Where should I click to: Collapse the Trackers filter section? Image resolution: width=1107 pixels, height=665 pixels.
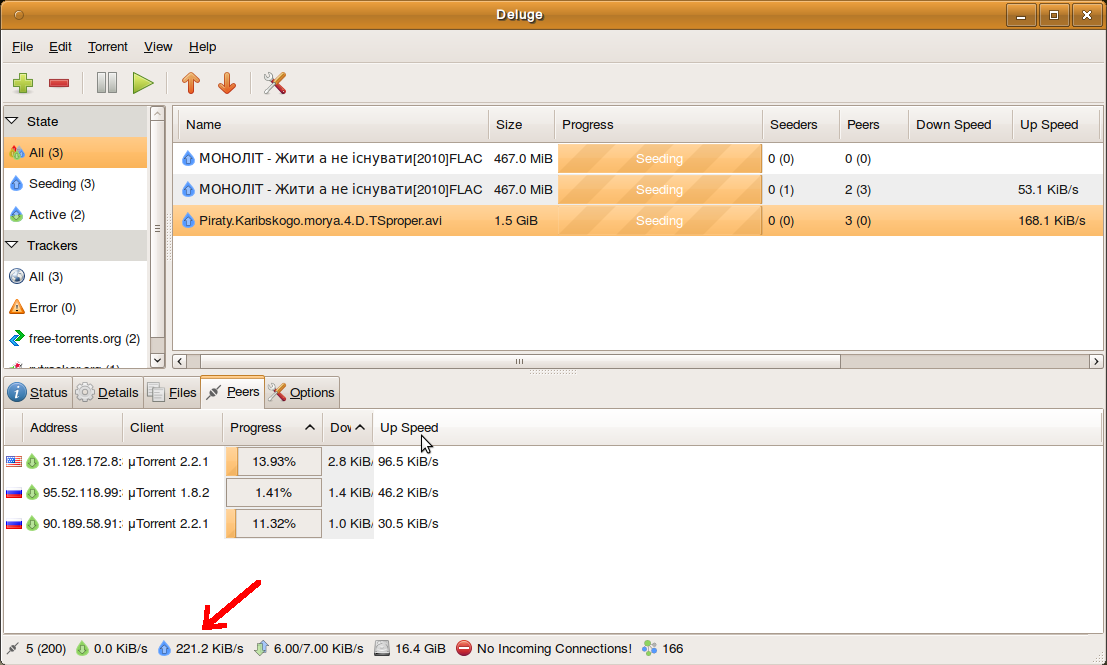(13, 245)
